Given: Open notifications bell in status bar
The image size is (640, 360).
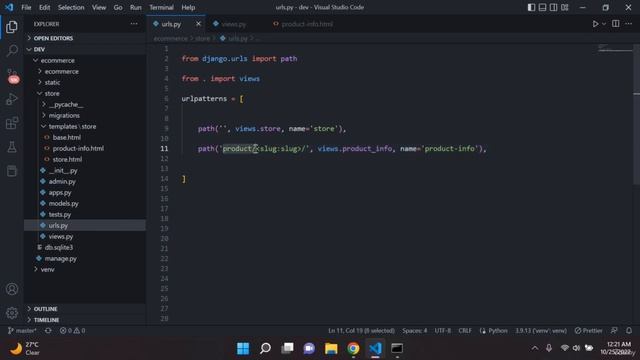Looking at the screenshot, I should coord(629,330).
